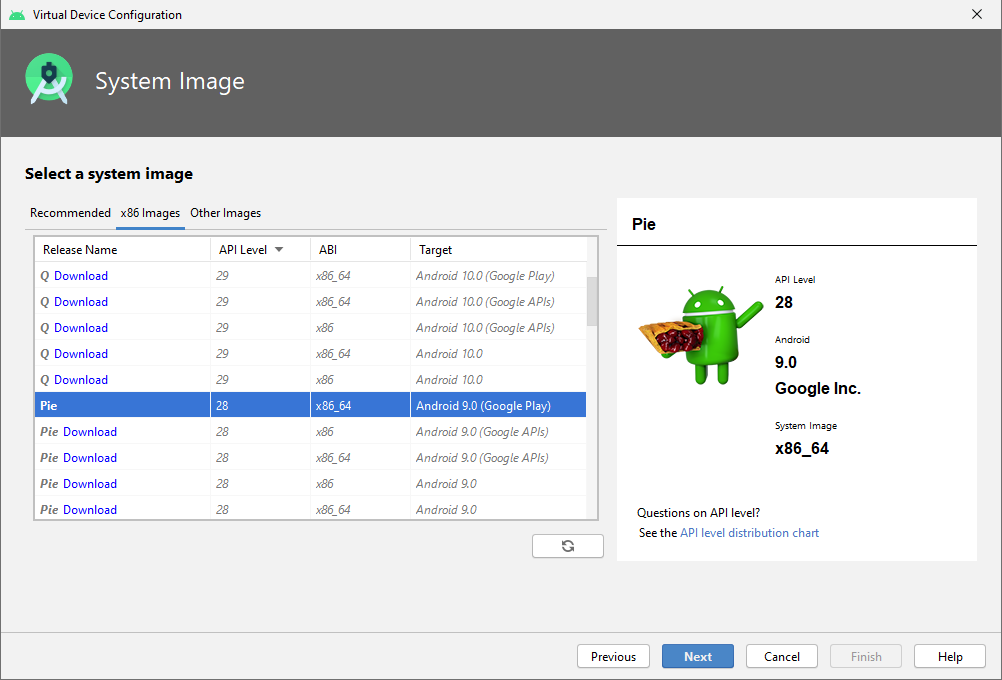This screenshot has height=680, width=1002.
Task: Download Q x86_64 Android 10.0 (Google APIs) image
Action: (81, 302)
